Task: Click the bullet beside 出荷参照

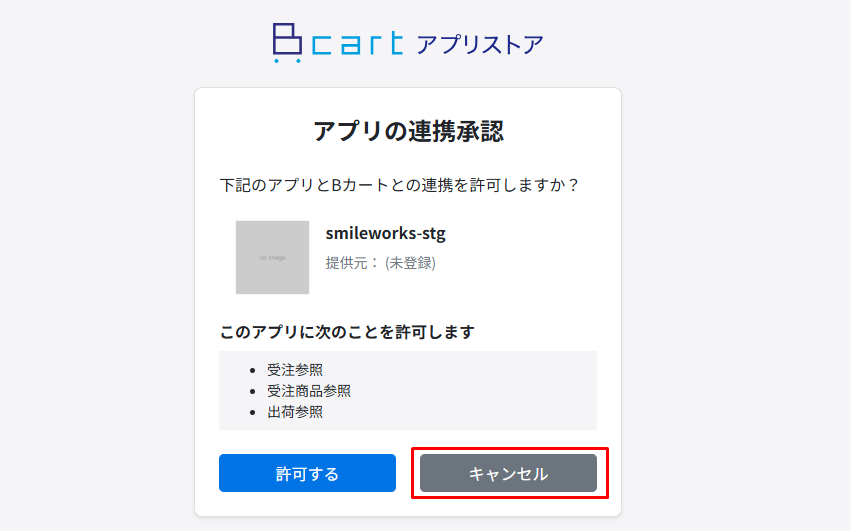Action: tap(252, 413)
